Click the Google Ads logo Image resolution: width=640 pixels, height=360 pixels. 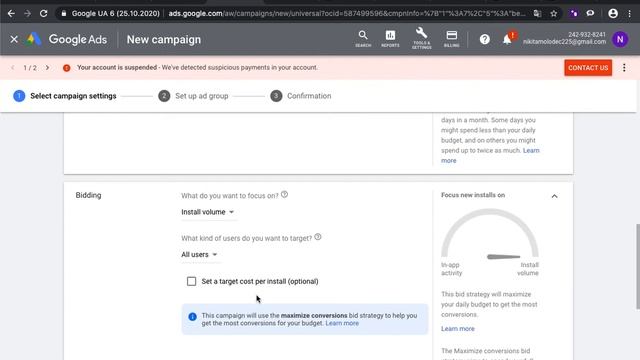coord(67,39)
